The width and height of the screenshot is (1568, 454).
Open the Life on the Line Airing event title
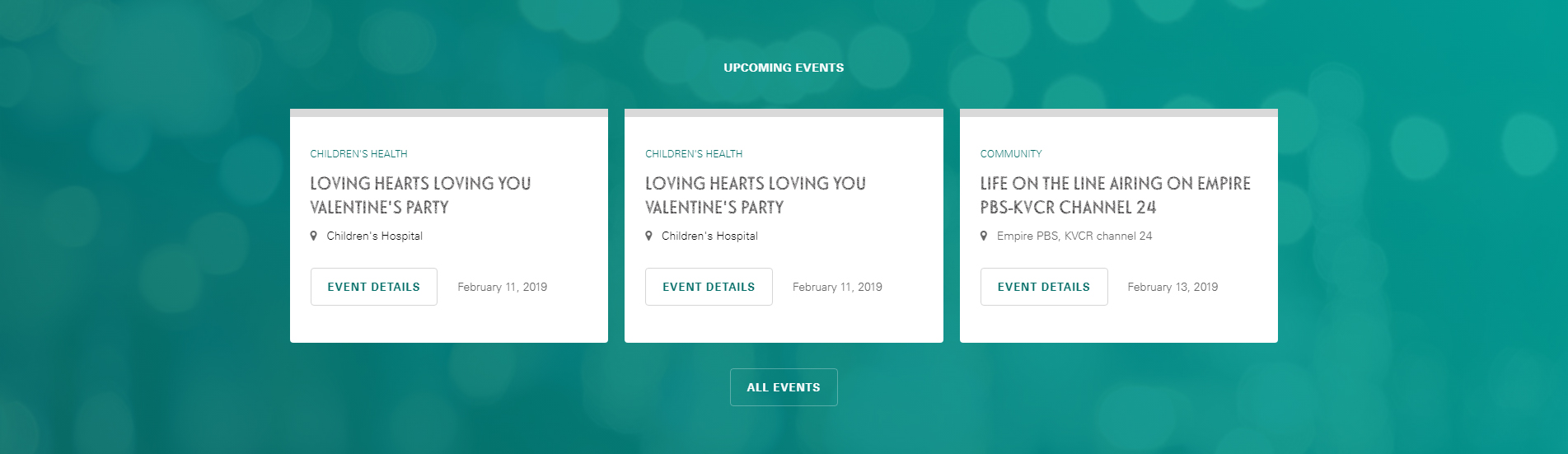(x=1115, y=195)
